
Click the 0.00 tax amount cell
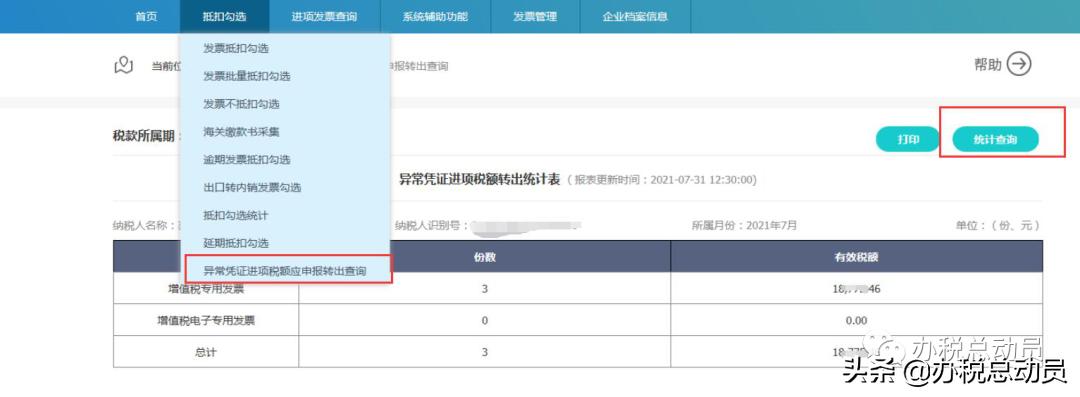pyautogui.click(x=856, y=320)
